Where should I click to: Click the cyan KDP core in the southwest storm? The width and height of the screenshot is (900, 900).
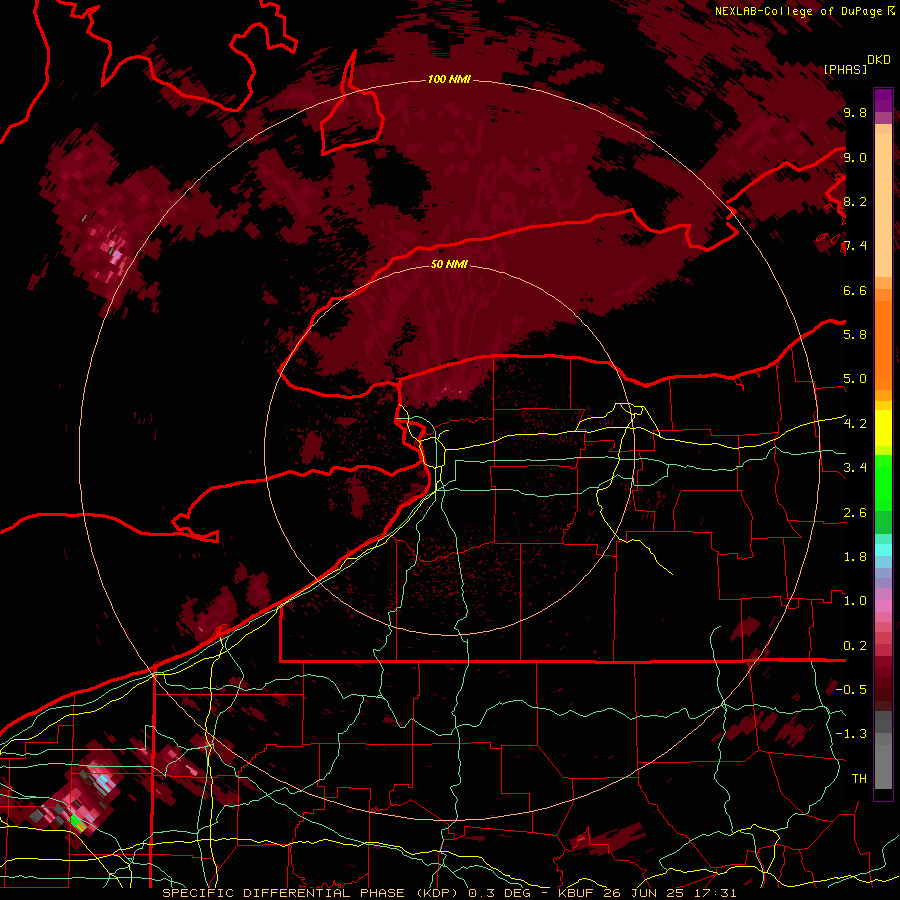pos(103,781)
